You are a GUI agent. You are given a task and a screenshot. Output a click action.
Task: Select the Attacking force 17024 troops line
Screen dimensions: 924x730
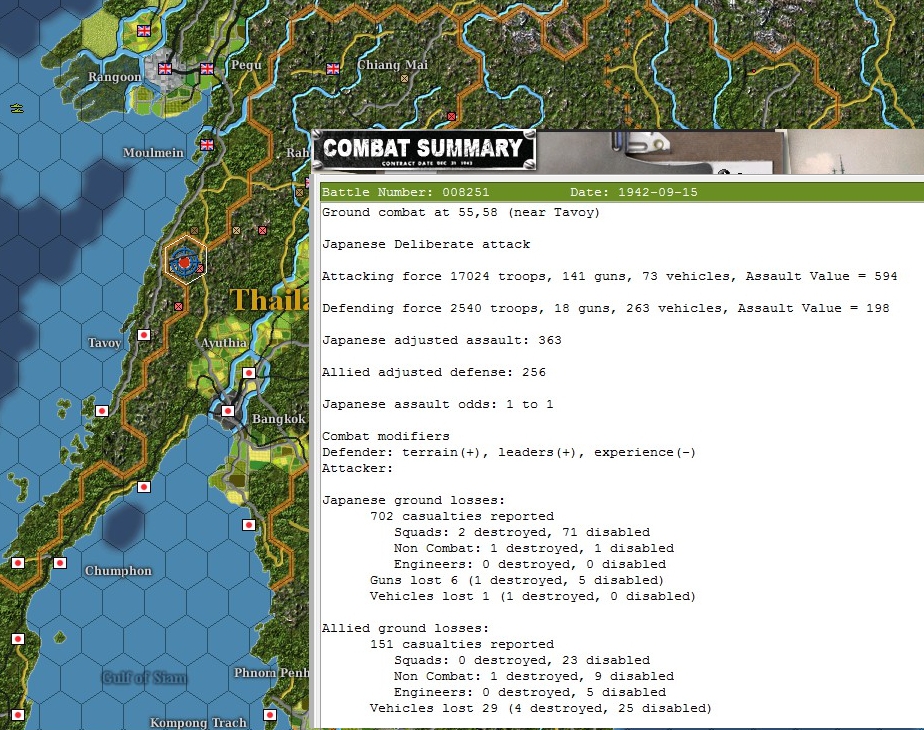[x=609, y=276]
